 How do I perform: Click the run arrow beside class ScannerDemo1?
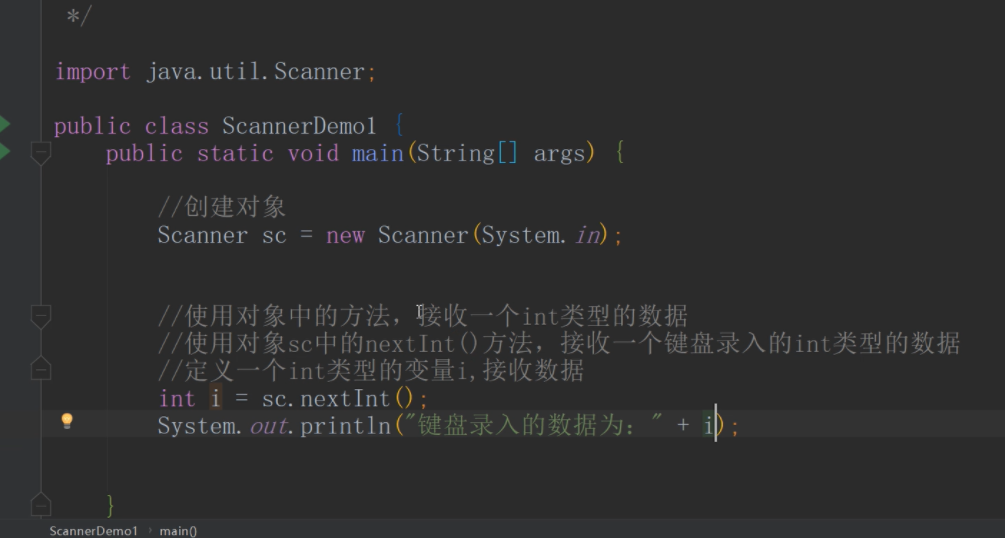[x=4, y=125]
